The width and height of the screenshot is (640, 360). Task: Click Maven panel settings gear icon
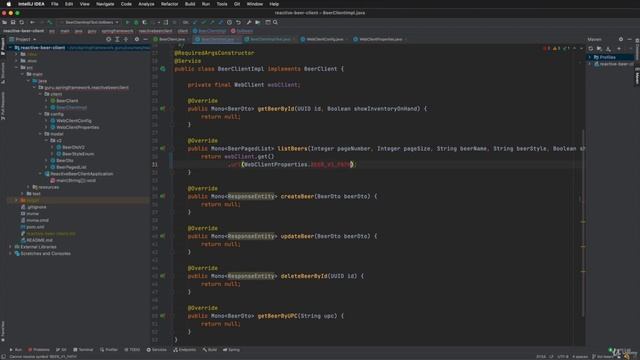pos(621,39)
